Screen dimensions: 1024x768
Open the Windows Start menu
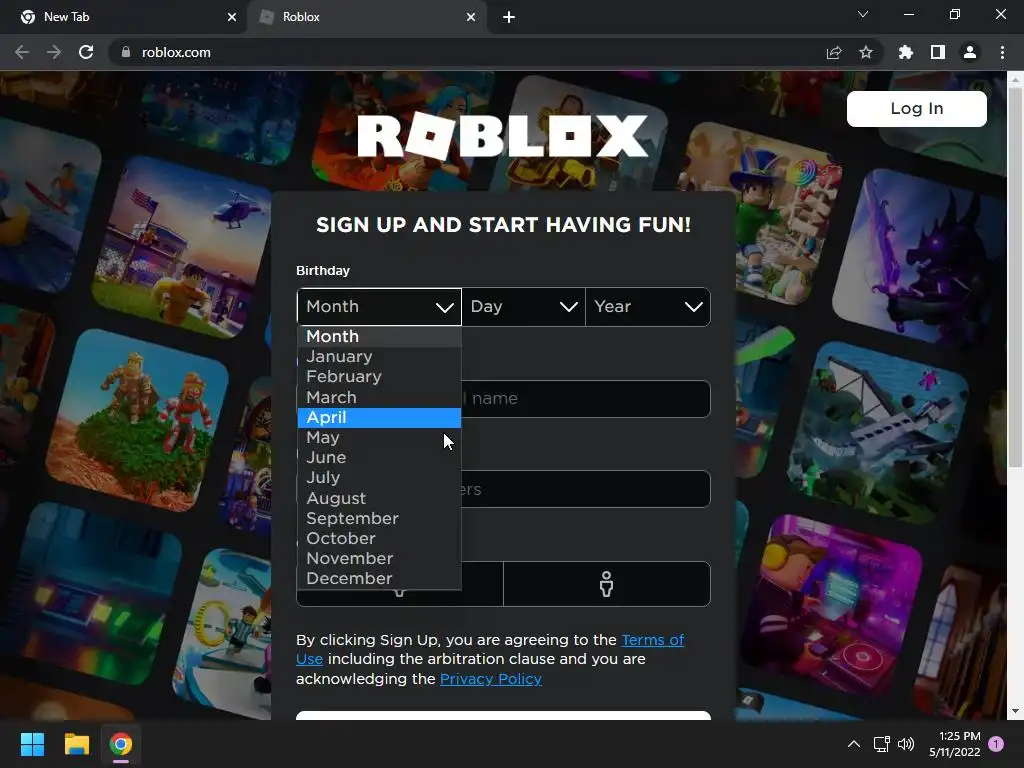point(32,744)
